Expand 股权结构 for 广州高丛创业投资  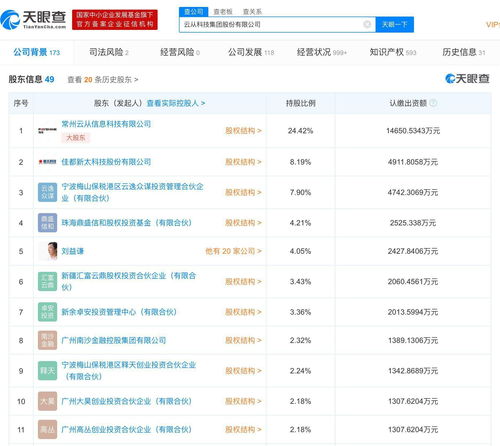click(x=243, y=429)
